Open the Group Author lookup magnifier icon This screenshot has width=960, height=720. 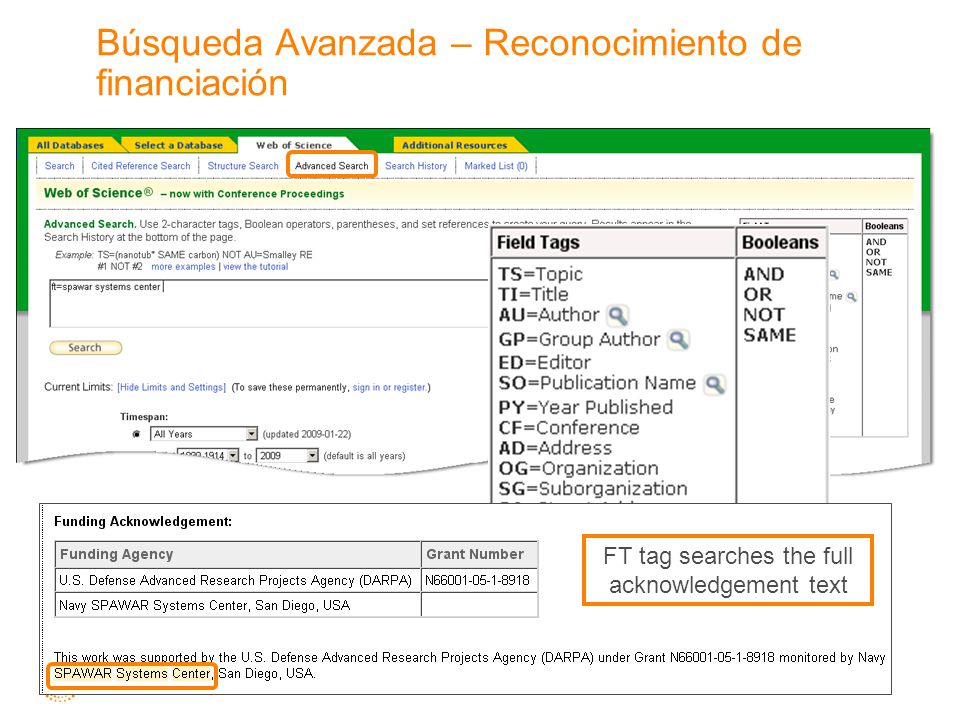point(678,339)
